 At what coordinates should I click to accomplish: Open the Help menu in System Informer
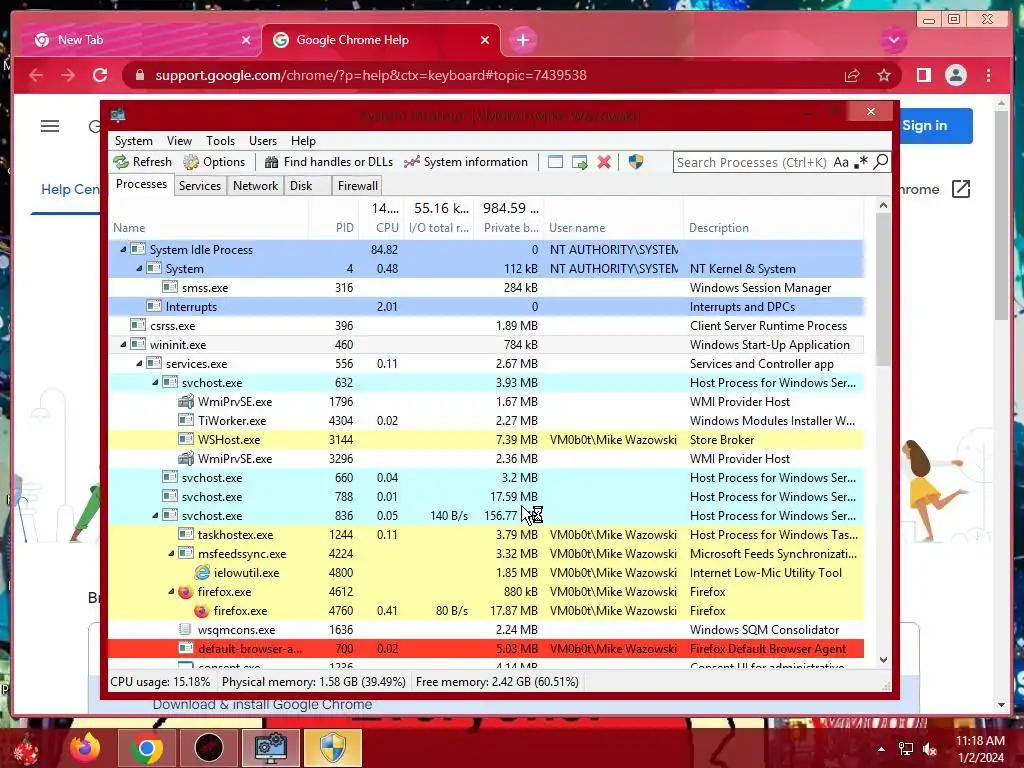[x=303, y=141]
